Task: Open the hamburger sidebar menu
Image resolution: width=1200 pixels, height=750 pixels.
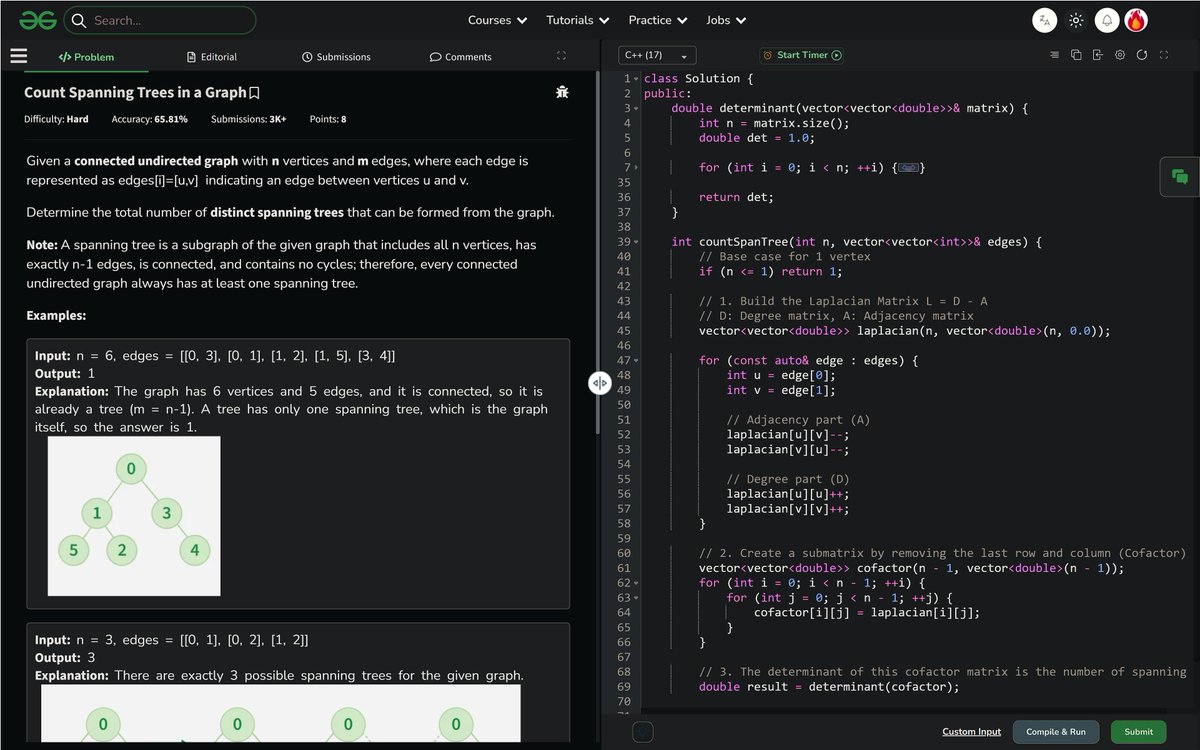Action: click(x=18, y=56)
